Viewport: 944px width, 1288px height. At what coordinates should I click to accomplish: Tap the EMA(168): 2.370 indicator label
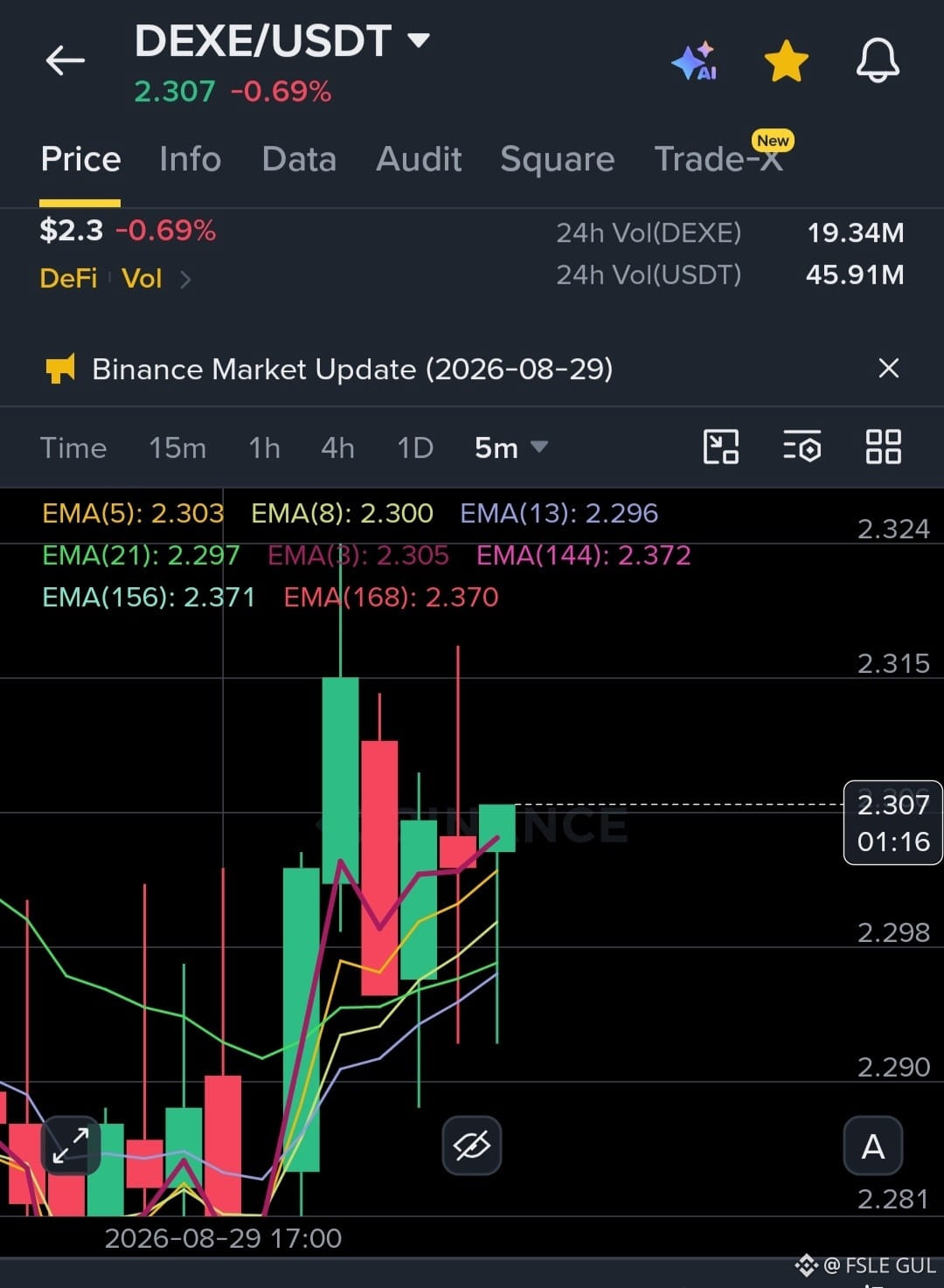[391, 597]
